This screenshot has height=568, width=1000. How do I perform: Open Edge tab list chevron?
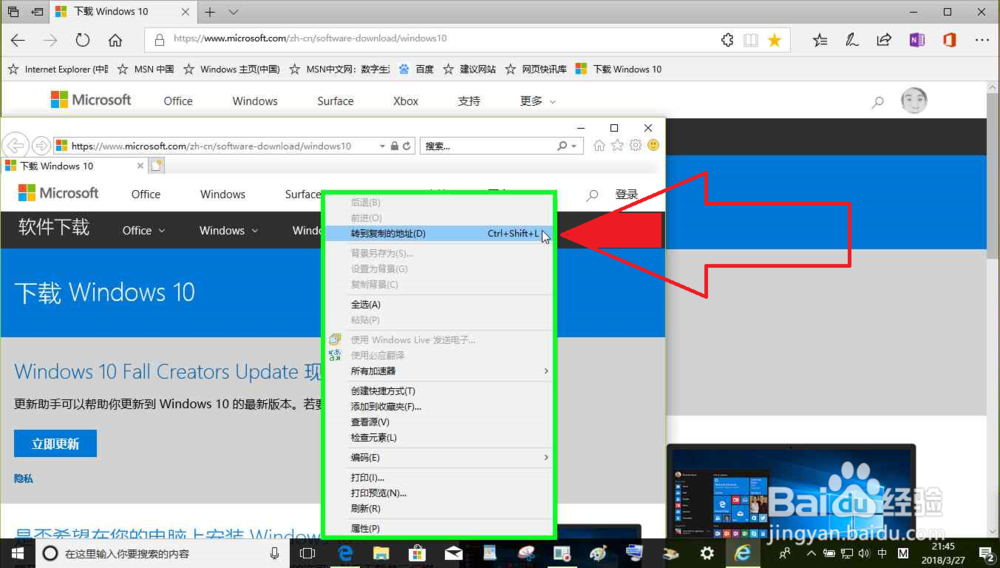click(233, 11)
